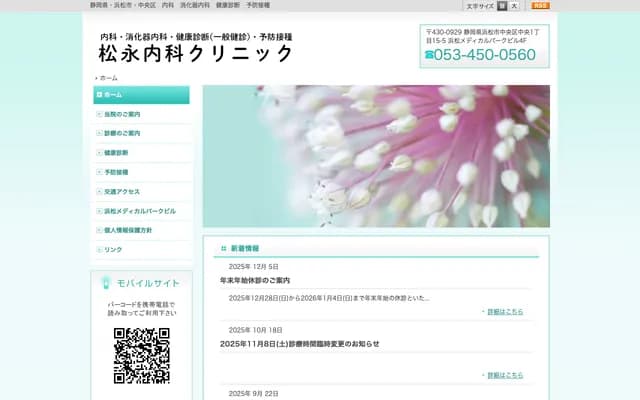Open 当院のご案内 in the sidebar
Screen dimensions: 640x400
(x=123, y=114)
